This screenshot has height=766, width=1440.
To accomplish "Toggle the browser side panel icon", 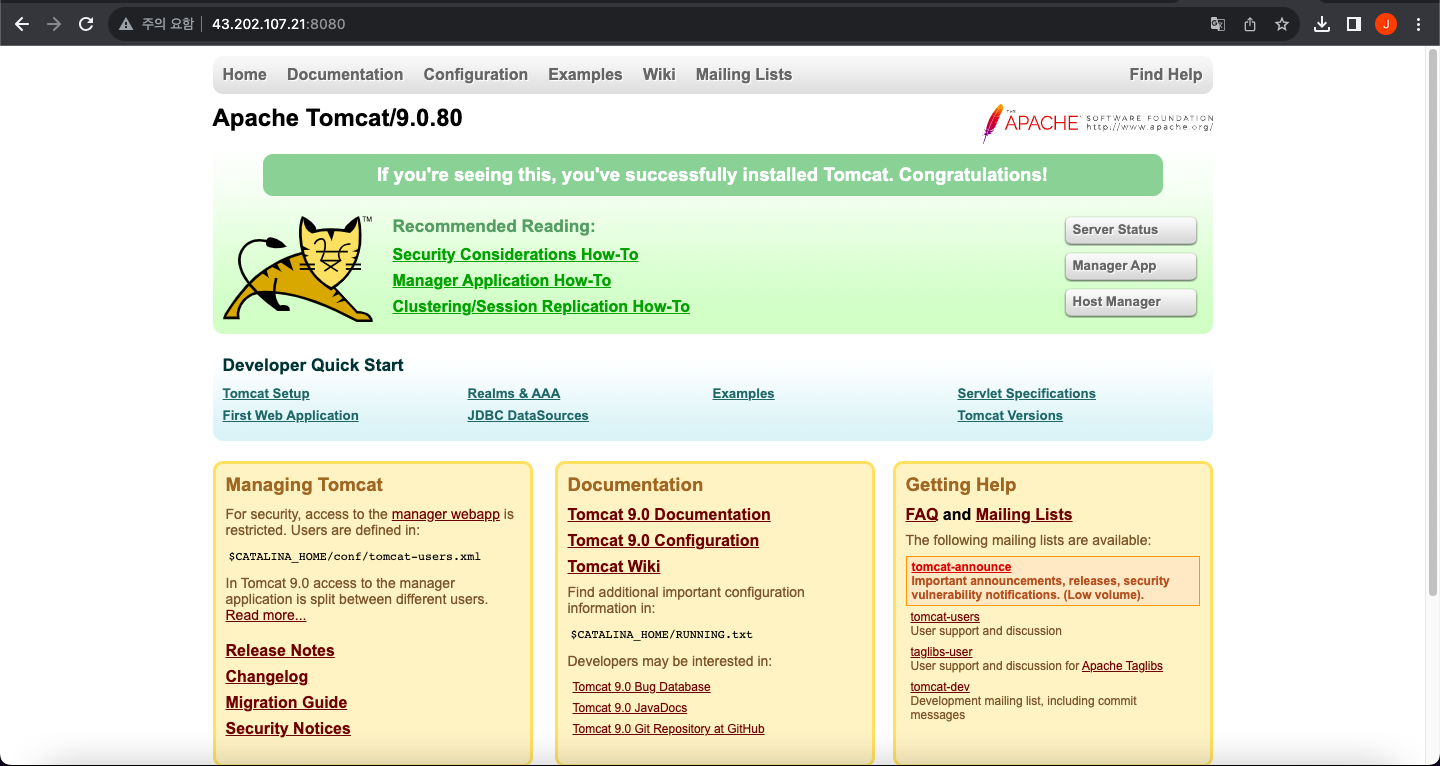I will pos(1354,24).
